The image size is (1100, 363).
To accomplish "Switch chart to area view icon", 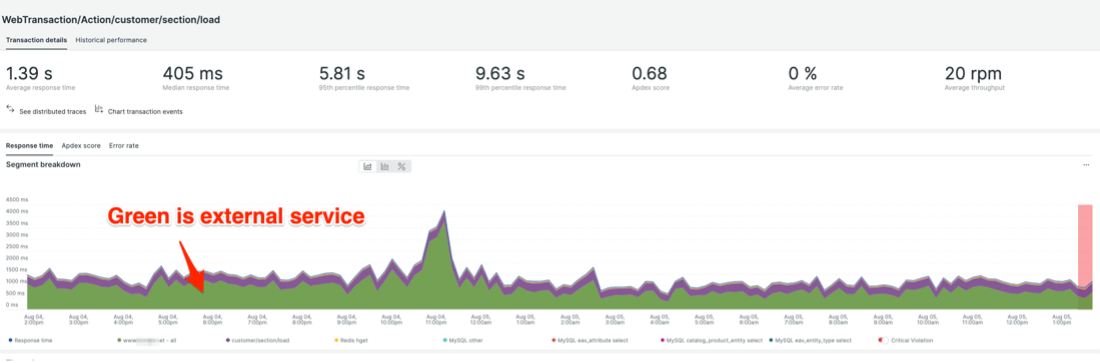I will tap(368, 166).
